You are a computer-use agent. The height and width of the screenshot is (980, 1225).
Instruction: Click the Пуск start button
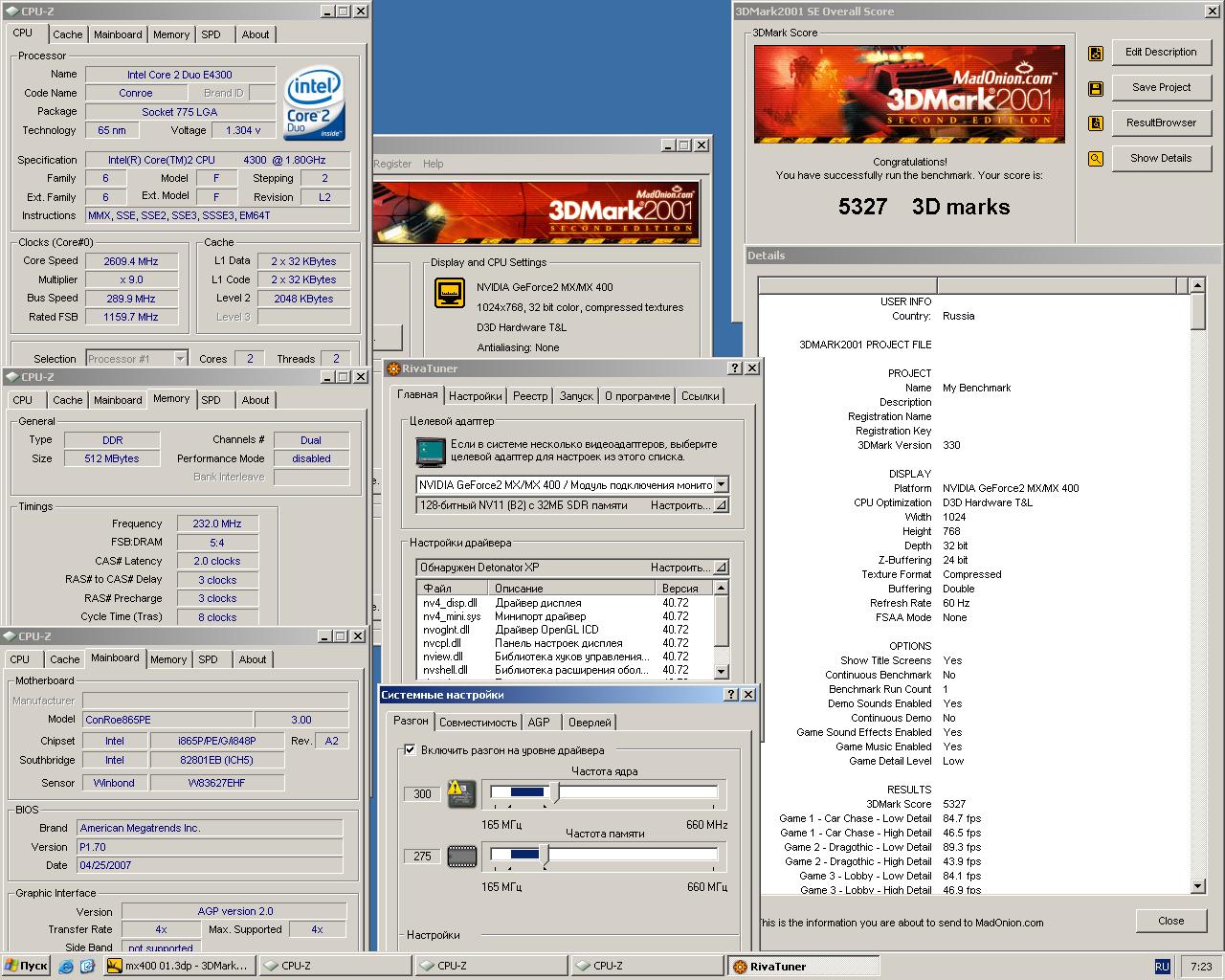[26, 966]
